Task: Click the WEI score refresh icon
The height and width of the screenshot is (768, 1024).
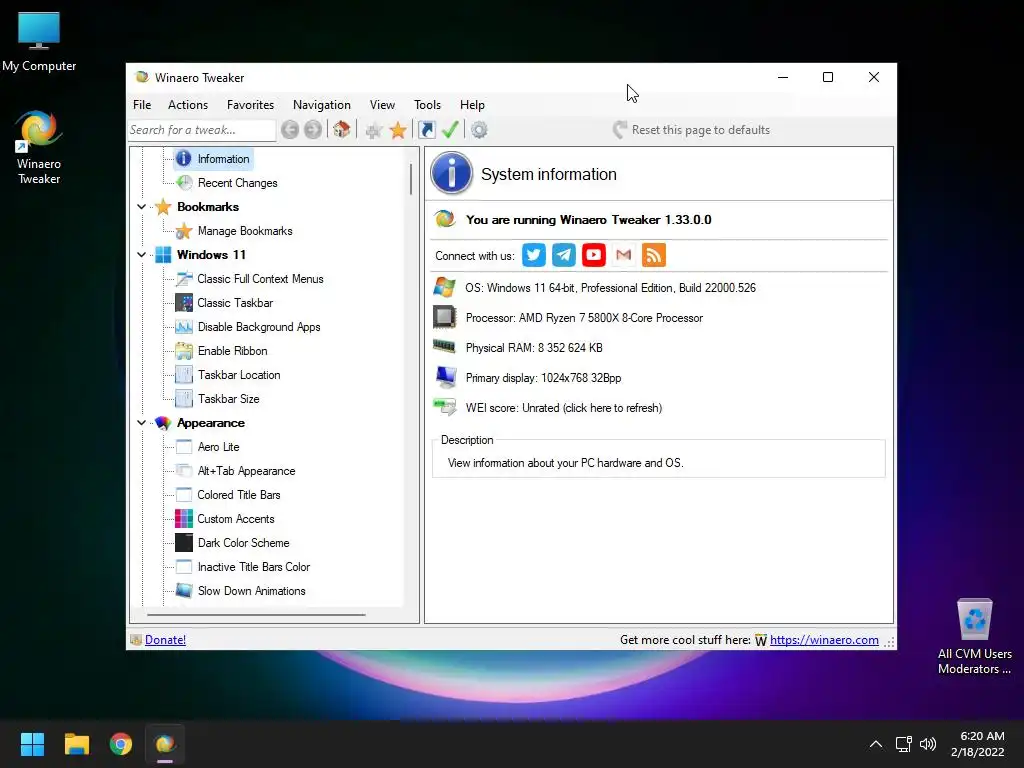Action: point(445,407)
